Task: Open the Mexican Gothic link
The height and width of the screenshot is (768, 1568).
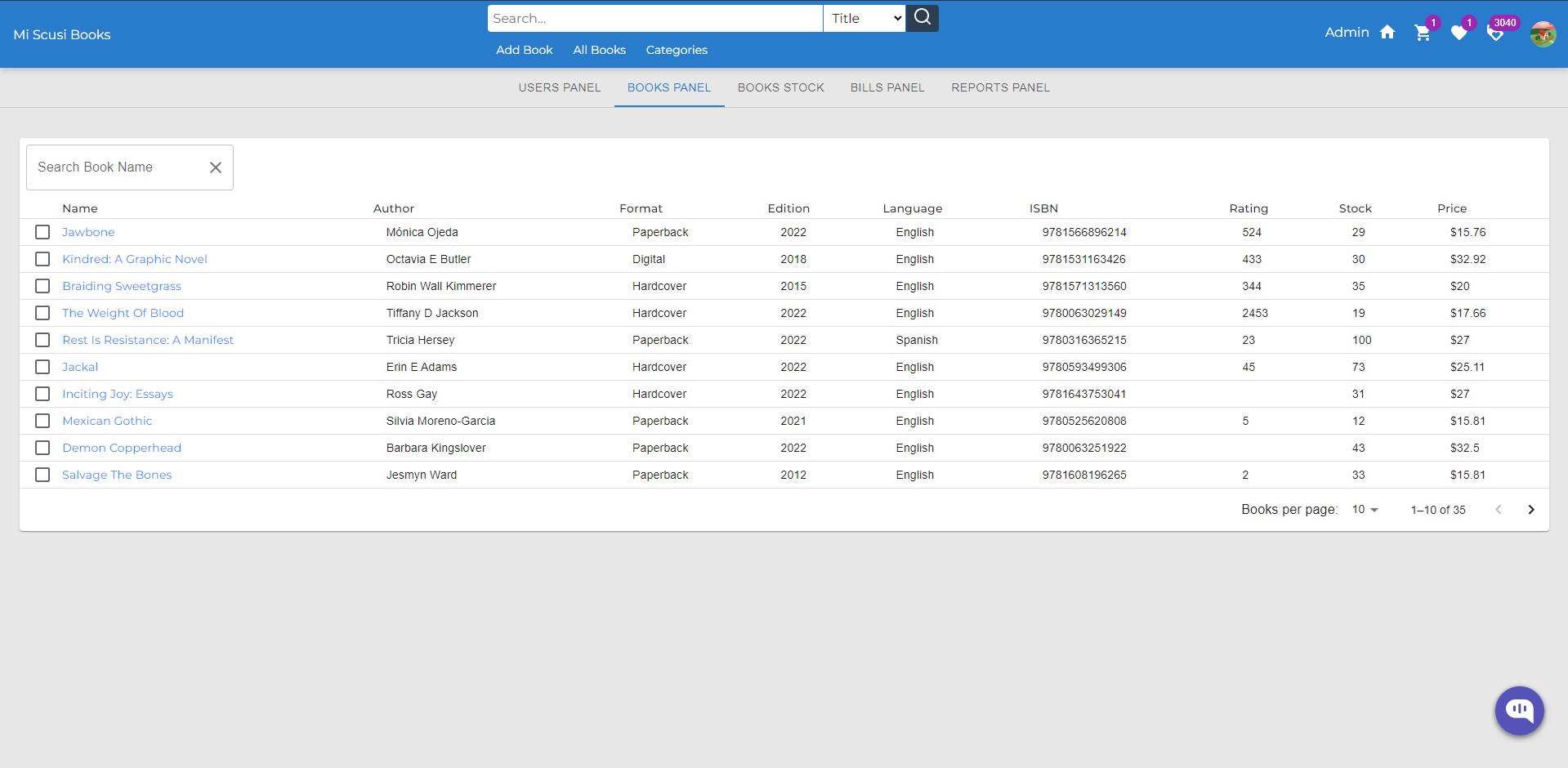Action: (x=107, y=421)
